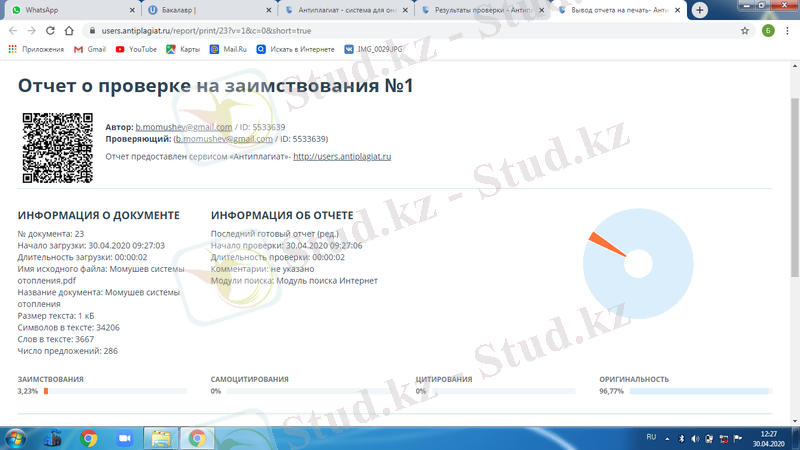The width and height of the screenshot is (800, 450).
Task: Reload the current page
Action: [x=50, y=31]
